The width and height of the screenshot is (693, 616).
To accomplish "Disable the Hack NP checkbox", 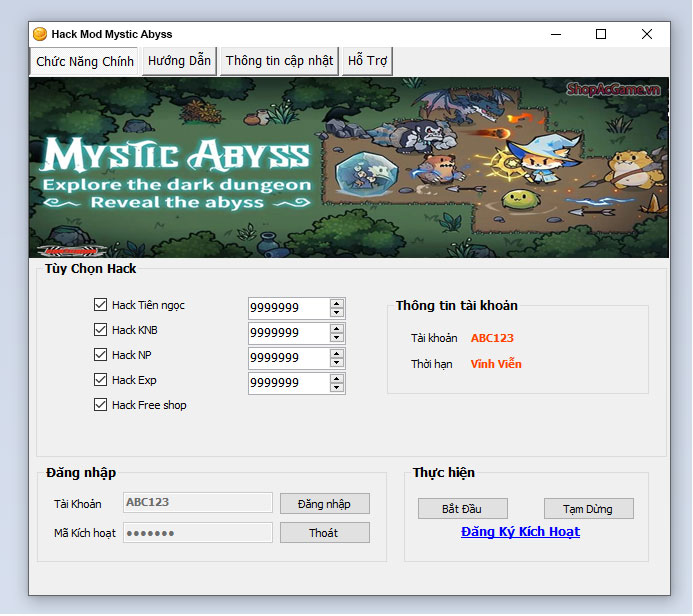I will click(100, 354).
